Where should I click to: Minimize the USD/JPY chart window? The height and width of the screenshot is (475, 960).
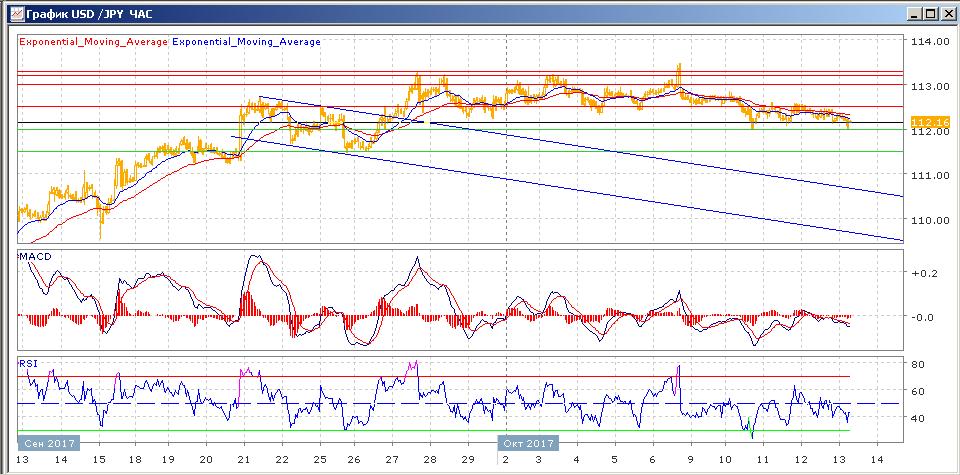coord(914,13)
